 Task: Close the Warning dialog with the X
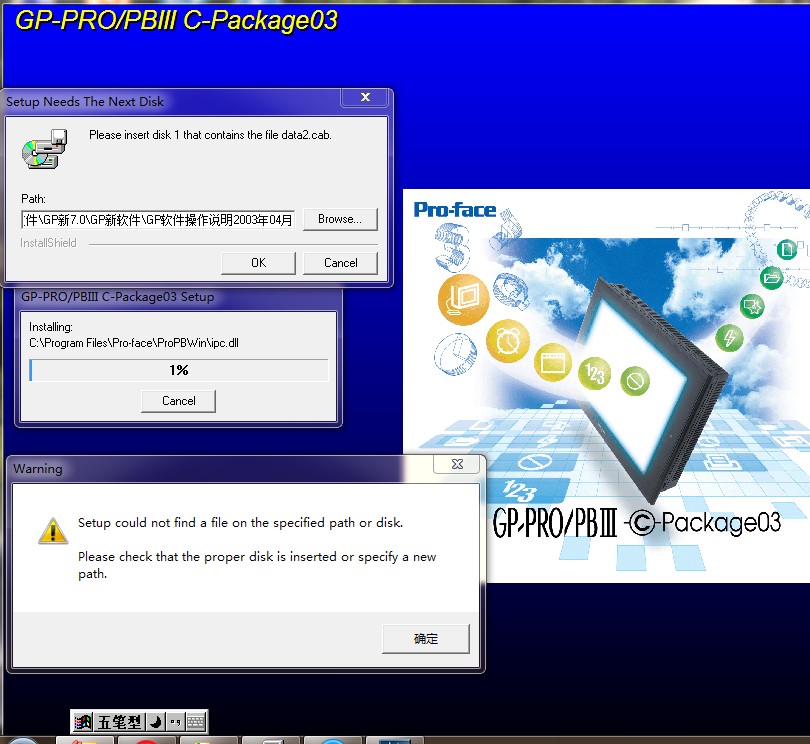pos(456,465)
